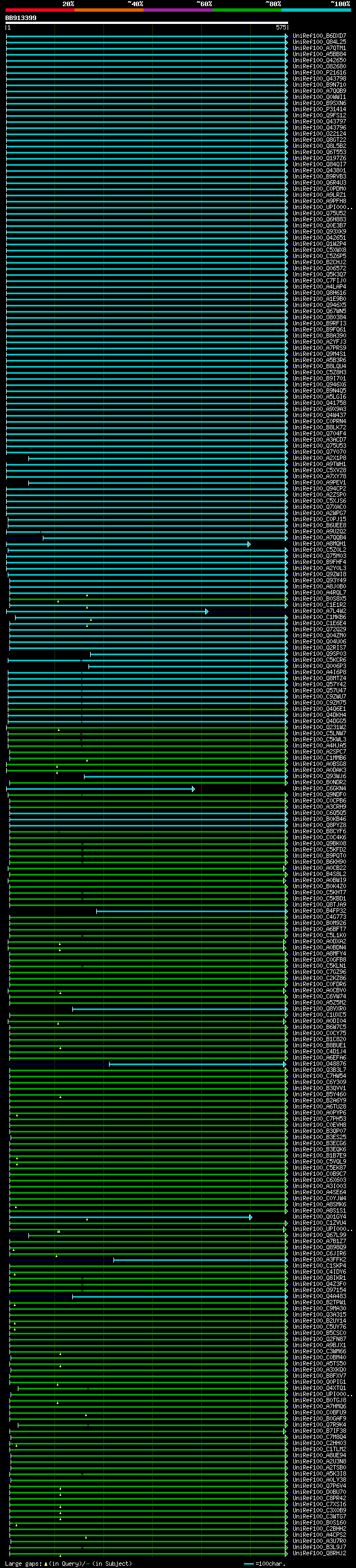Screen dimensions: 356x1568
Task: Open hit UniRef100_P31414
Action: (x=319, y=110)
